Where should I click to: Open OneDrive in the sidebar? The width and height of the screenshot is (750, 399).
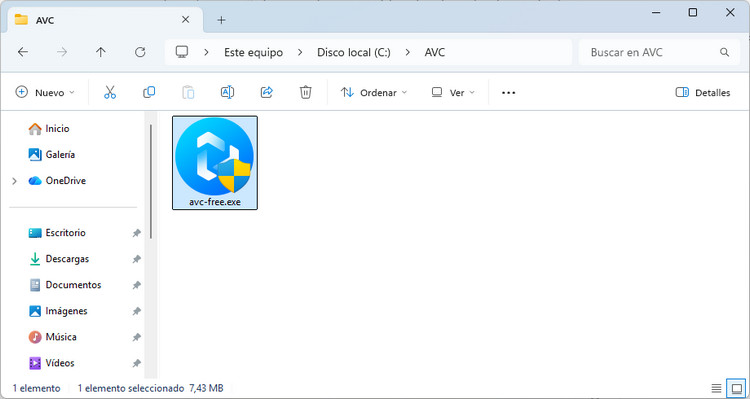[x=57, y=180]
